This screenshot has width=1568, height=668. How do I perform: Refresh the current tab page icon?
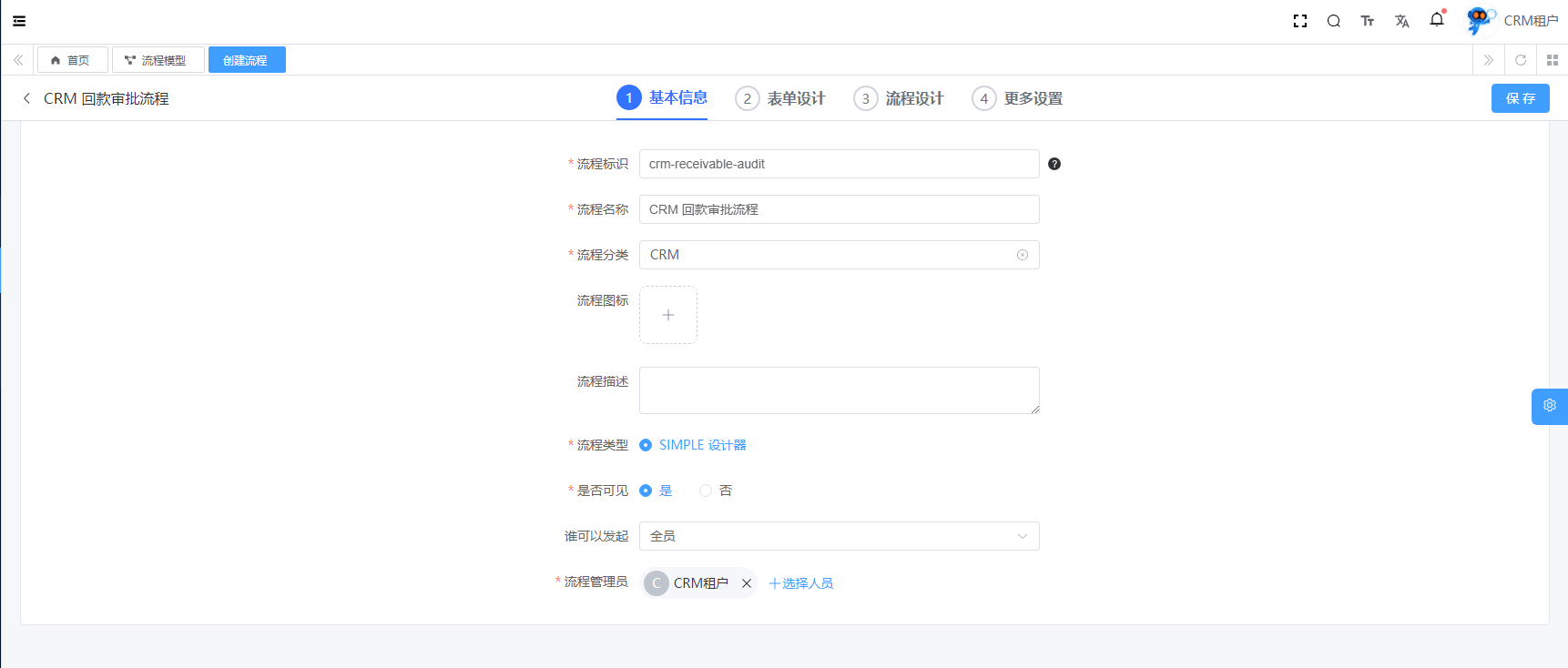(1520, 60)
